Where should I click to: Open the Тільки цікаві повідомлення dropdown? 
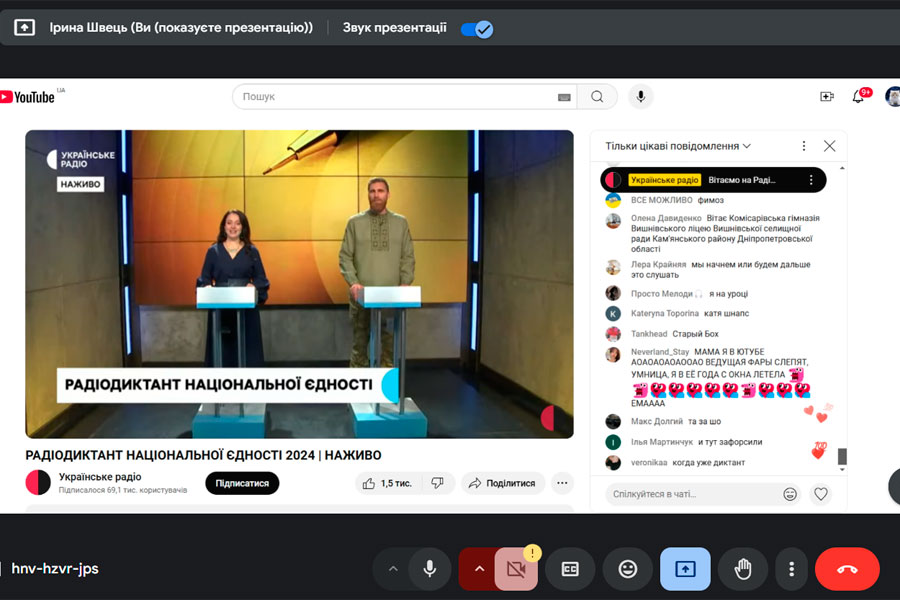678,146
